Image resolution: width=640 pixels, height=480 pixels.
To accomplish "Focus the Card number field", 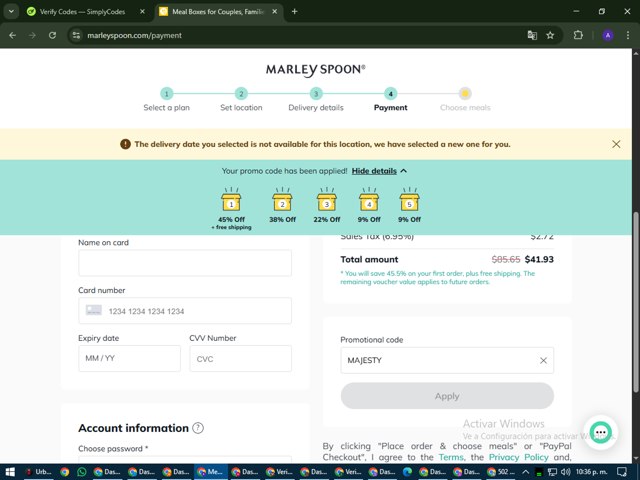I will click(x=185, y=311).
